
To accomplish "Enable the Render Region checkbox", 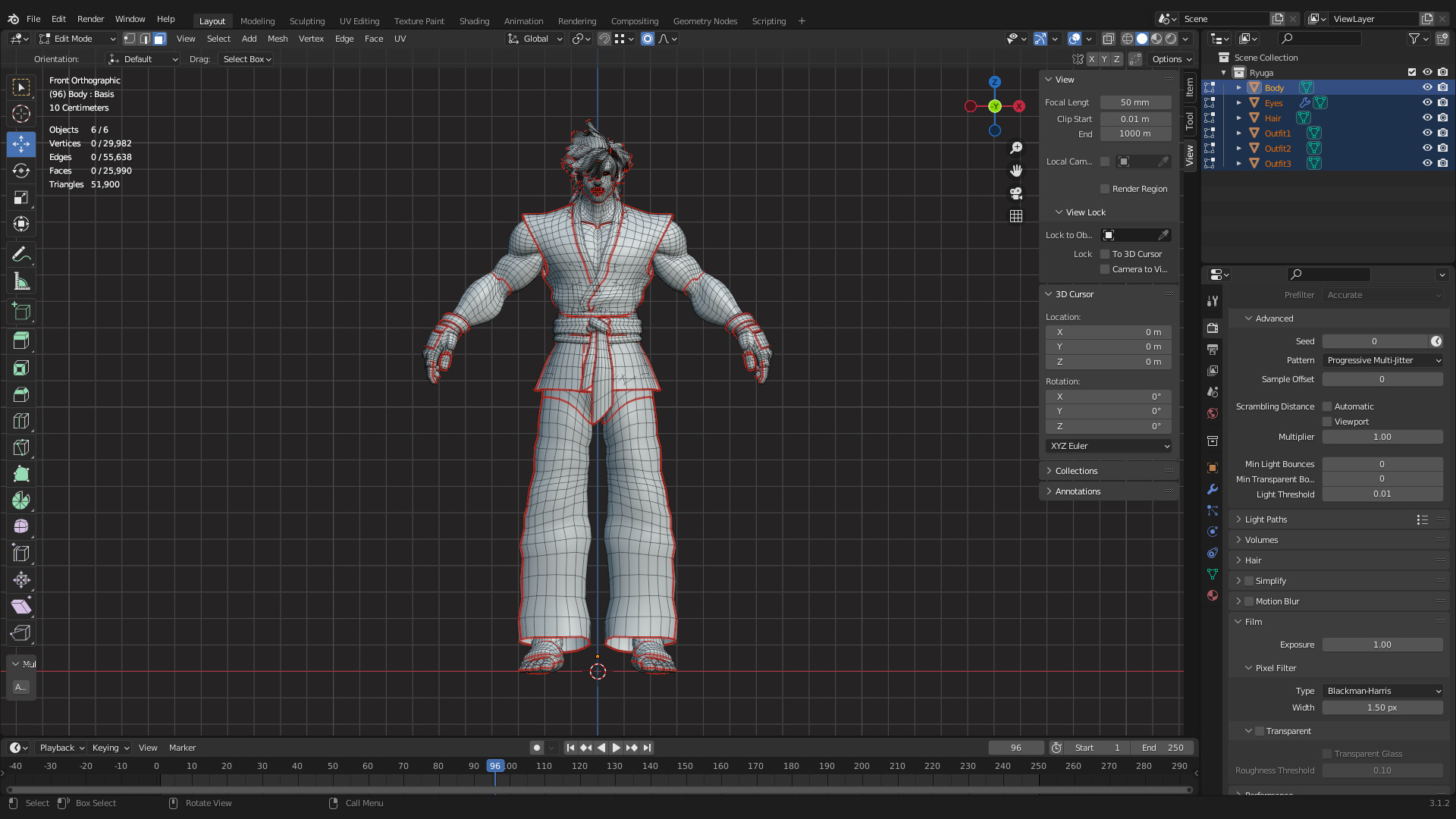I will coord(1105,189).
